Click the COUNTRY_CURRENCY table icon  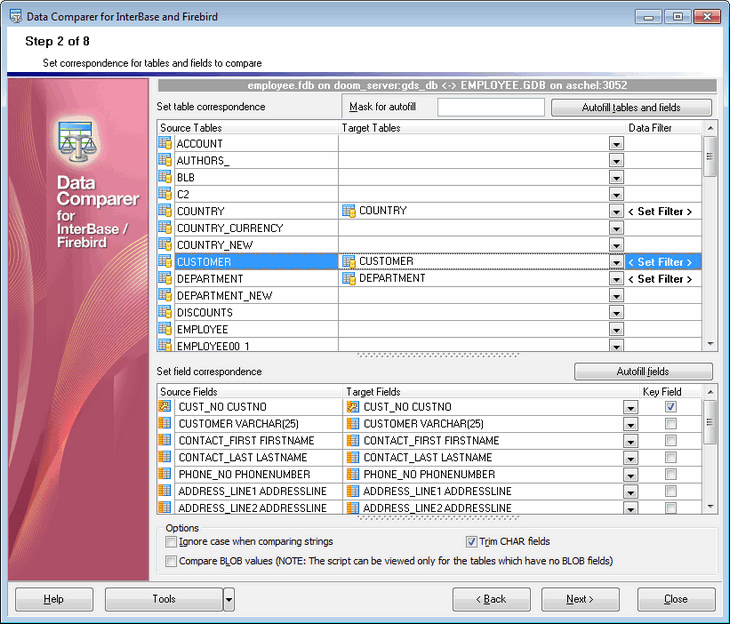165,227
